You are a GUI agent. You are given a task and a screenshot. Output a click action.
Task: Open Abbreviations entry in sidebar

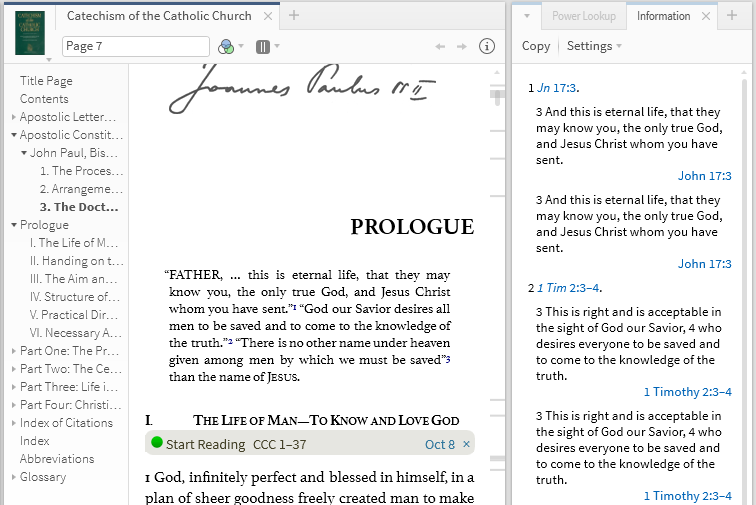click(57, 459)
